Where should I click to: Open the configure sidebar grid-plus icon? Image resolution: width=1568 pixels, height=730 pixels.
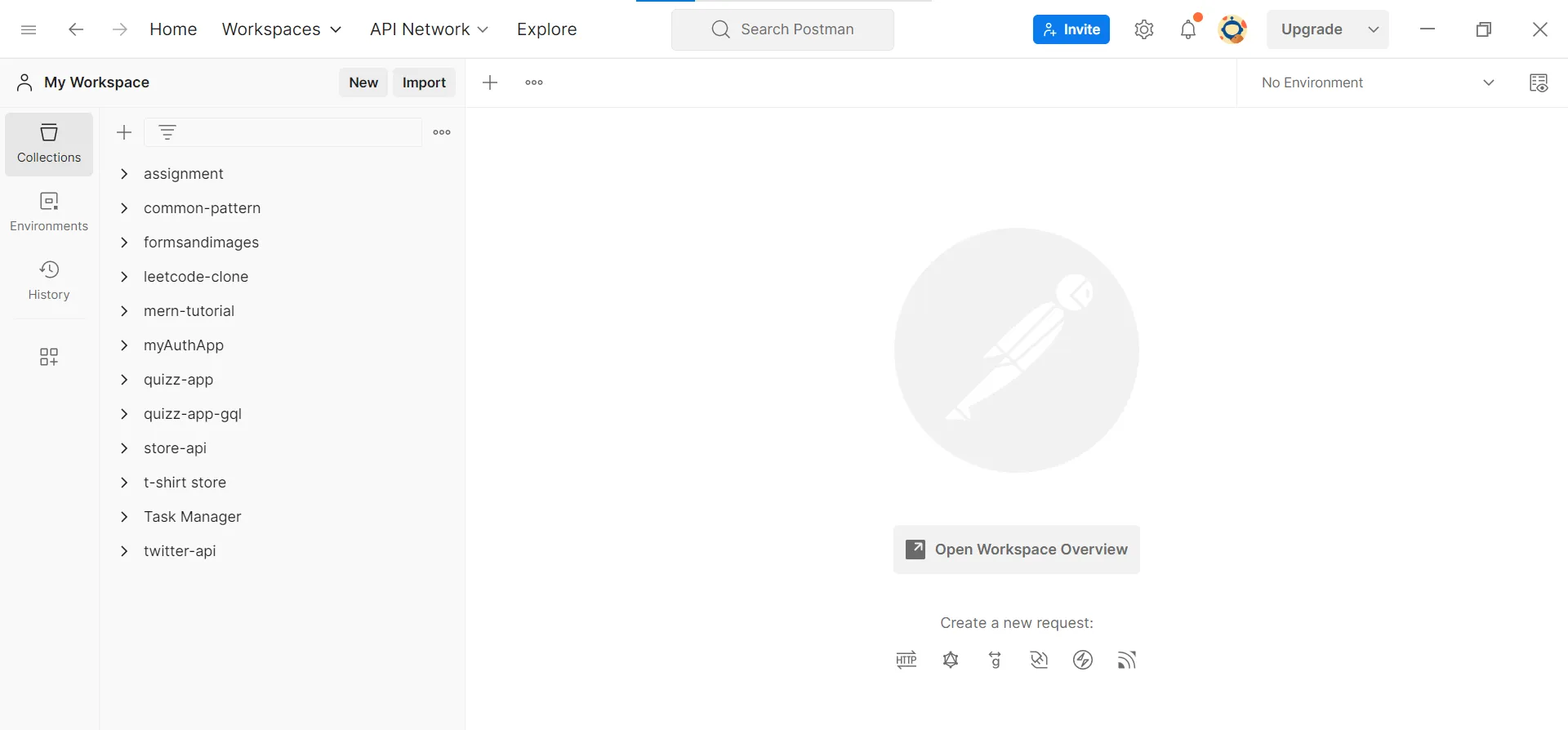(49, 357)
